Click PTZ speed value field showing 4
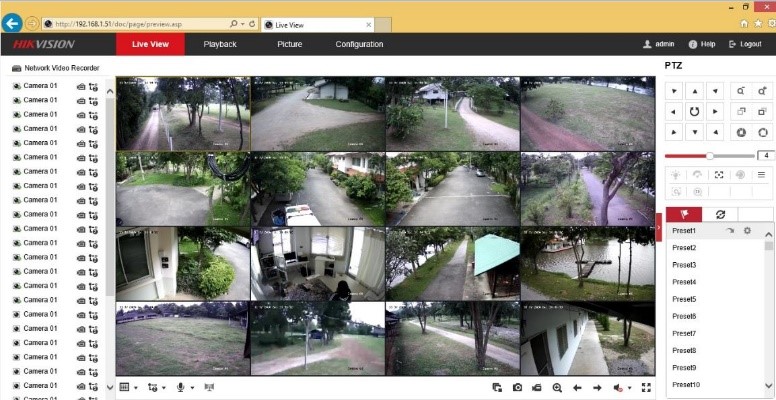 tap(766, 155)
